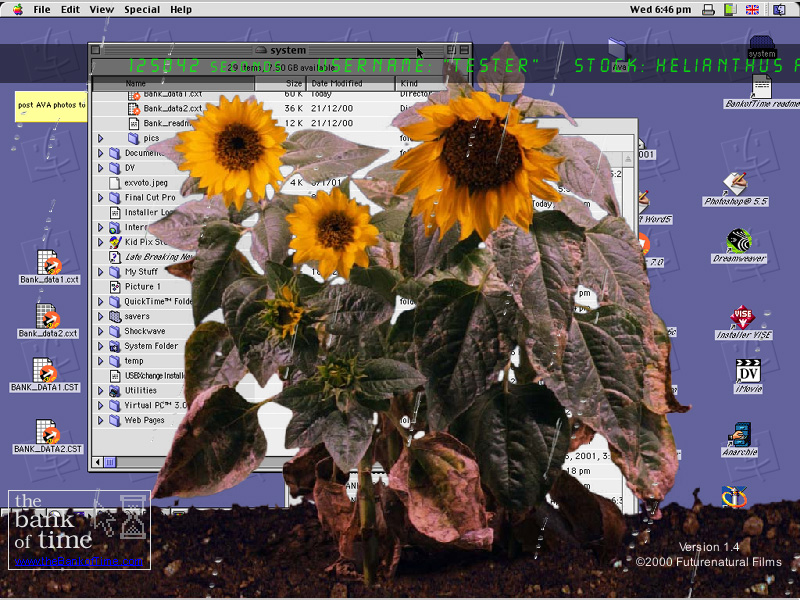Expand the Documents folder triangle
Screen dimensions: 800x600
(101, 153)
